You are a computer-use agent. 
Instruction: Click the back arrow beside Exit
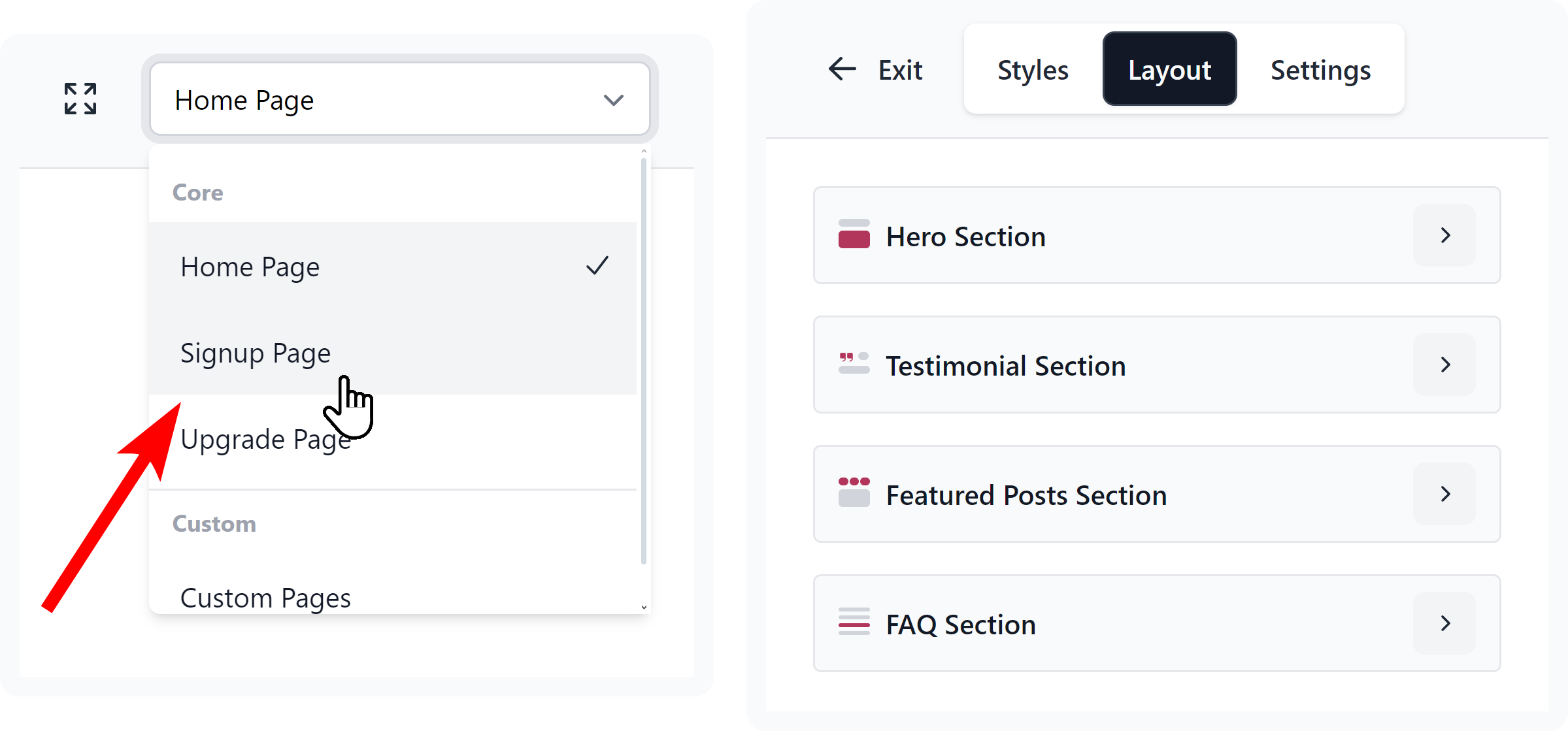842,69
